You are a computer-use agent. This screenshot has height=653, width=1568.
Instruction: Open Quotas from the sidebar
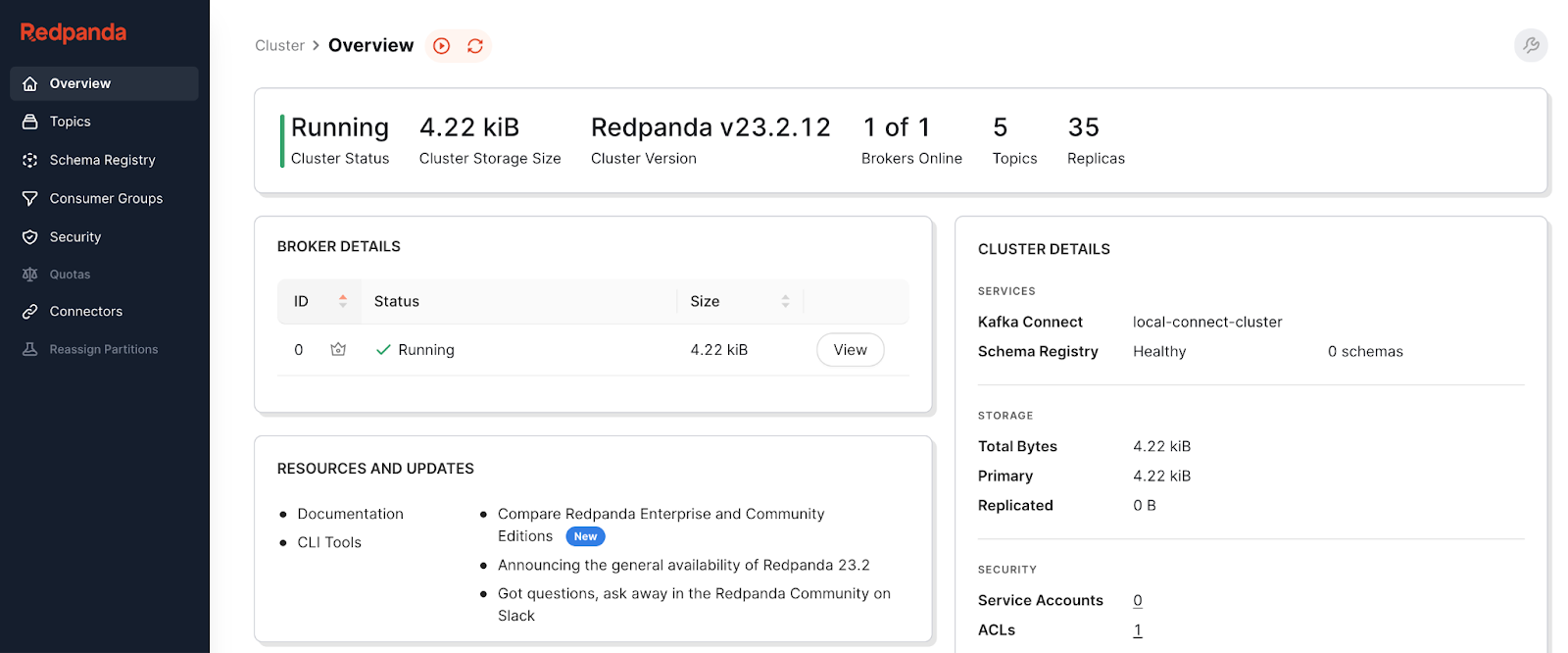70,275
